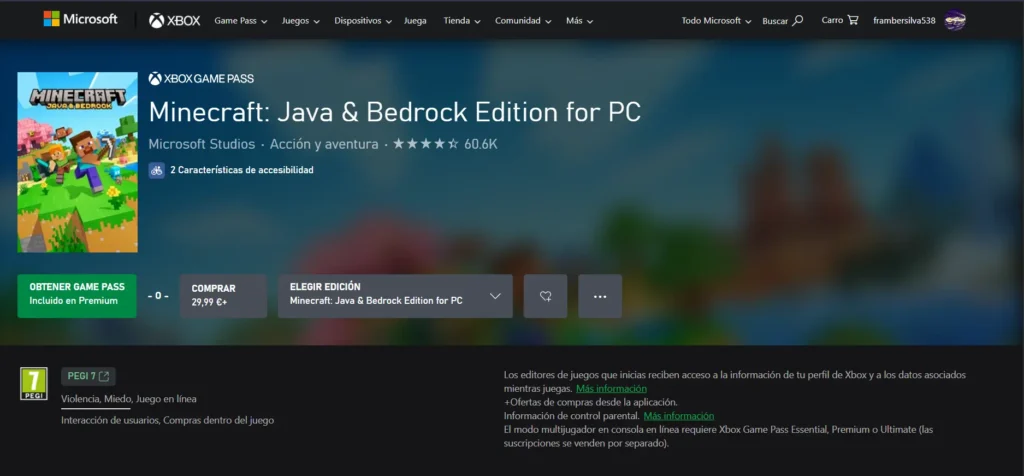Open the search magnifier icon
The width and height of the screenshot is (1024, 476).
[x=797, y=20]
